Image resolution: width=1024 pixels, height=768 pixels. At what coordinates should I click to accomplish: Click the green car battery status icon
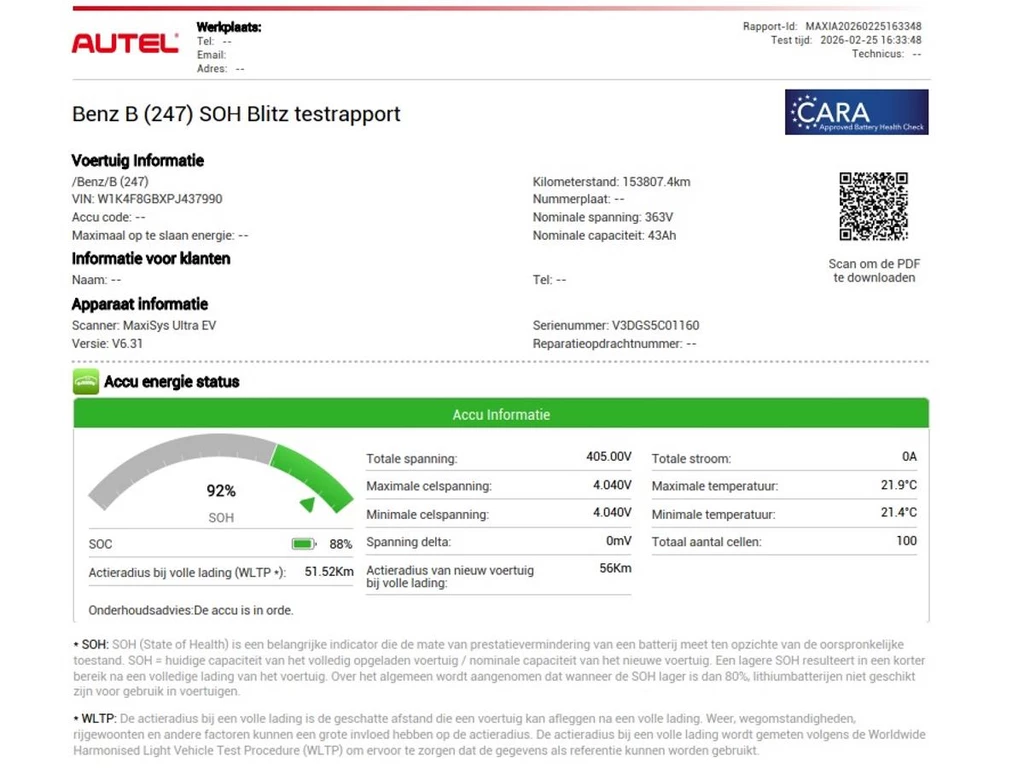tap(86, 382)
